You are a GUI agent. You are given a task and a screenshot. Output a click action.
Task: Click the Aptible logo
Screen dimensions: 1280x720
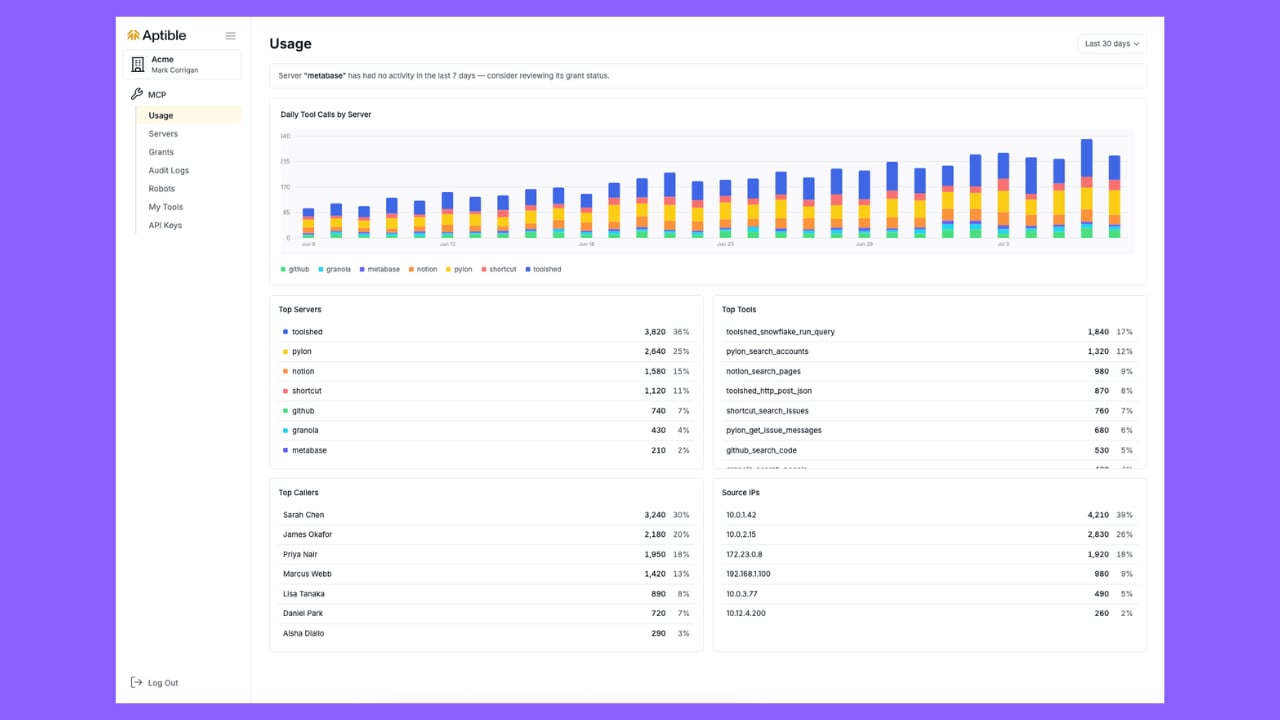click(x=156, y=35)
